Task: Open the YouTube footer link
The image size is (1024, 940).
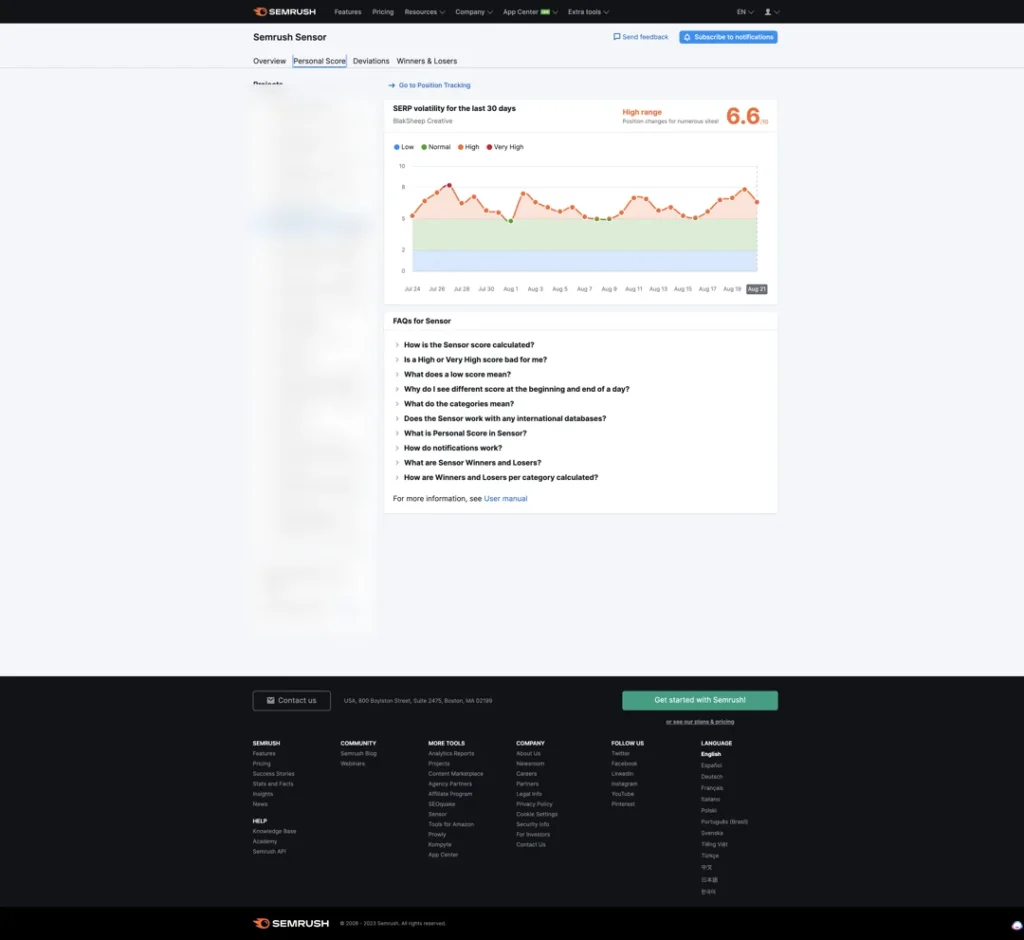Action: (622, 794)
